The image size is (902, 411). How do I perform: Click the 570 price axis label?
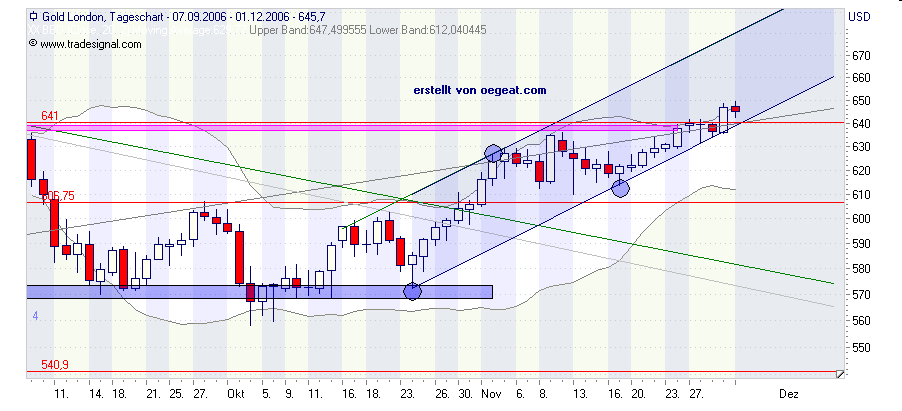[862, 295]
